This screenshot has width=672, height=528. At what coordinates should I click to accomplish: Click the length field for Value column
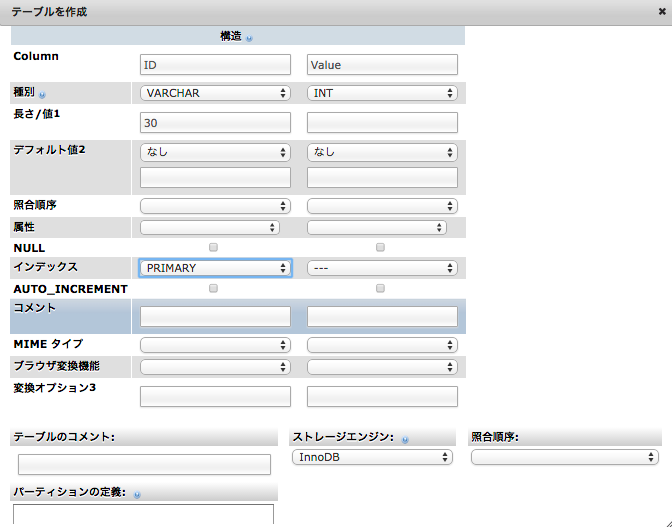pos(382,123)
